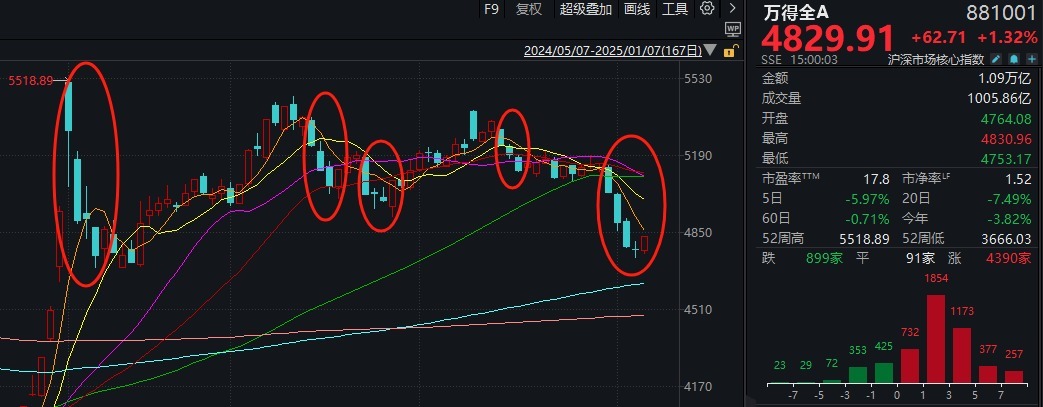This screenshot has height=407, width=1043.
Task: Click the bell alert icon
Action: [x=1014, y=59]
